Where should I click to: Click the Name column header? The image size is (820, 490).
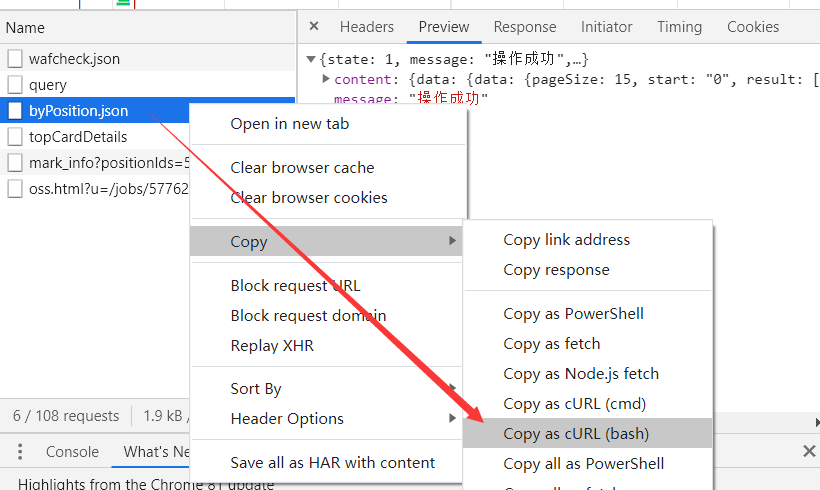tap(25, 28)
